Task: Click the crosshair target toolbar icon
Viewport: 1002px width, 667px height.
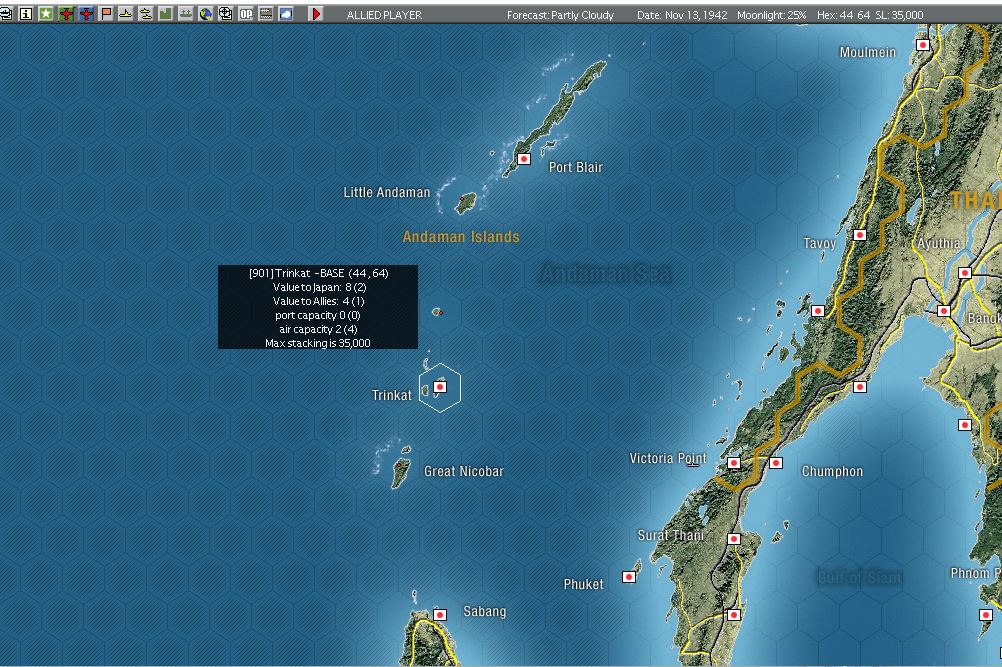Action: 226,13
